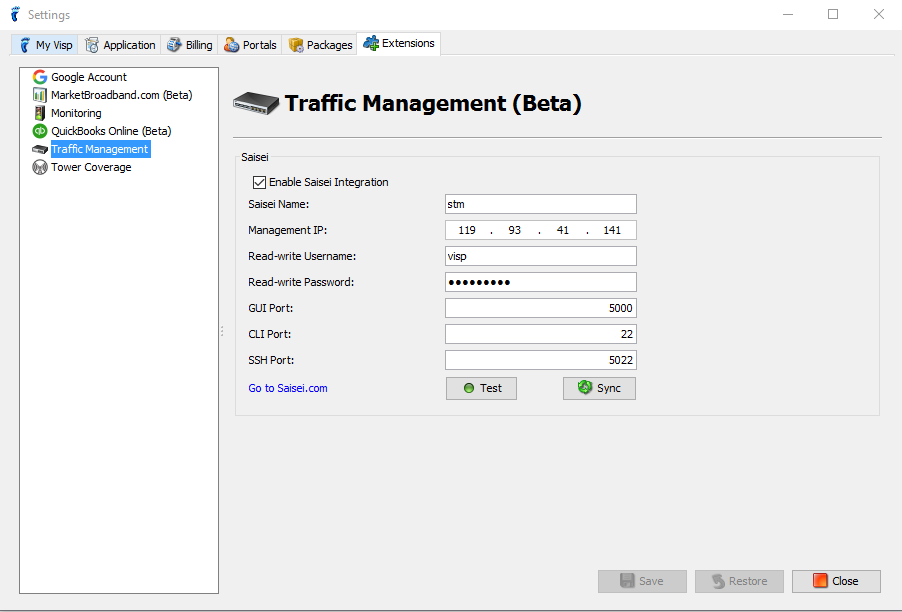Open the Go to Saisei.com link
The image size is (902, 612).
288,388
